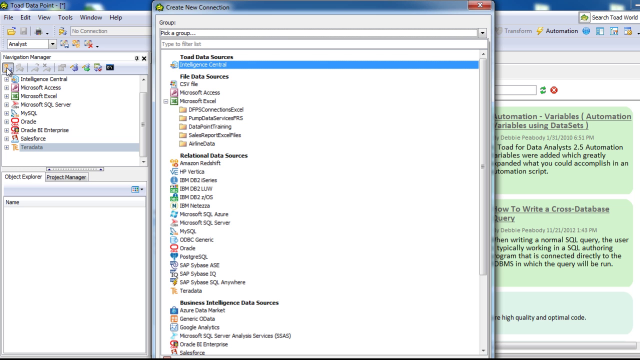Select the DFPSConnectionExcel folder
This screenshot has width=640, height=360.
click(x=216, y=110)
